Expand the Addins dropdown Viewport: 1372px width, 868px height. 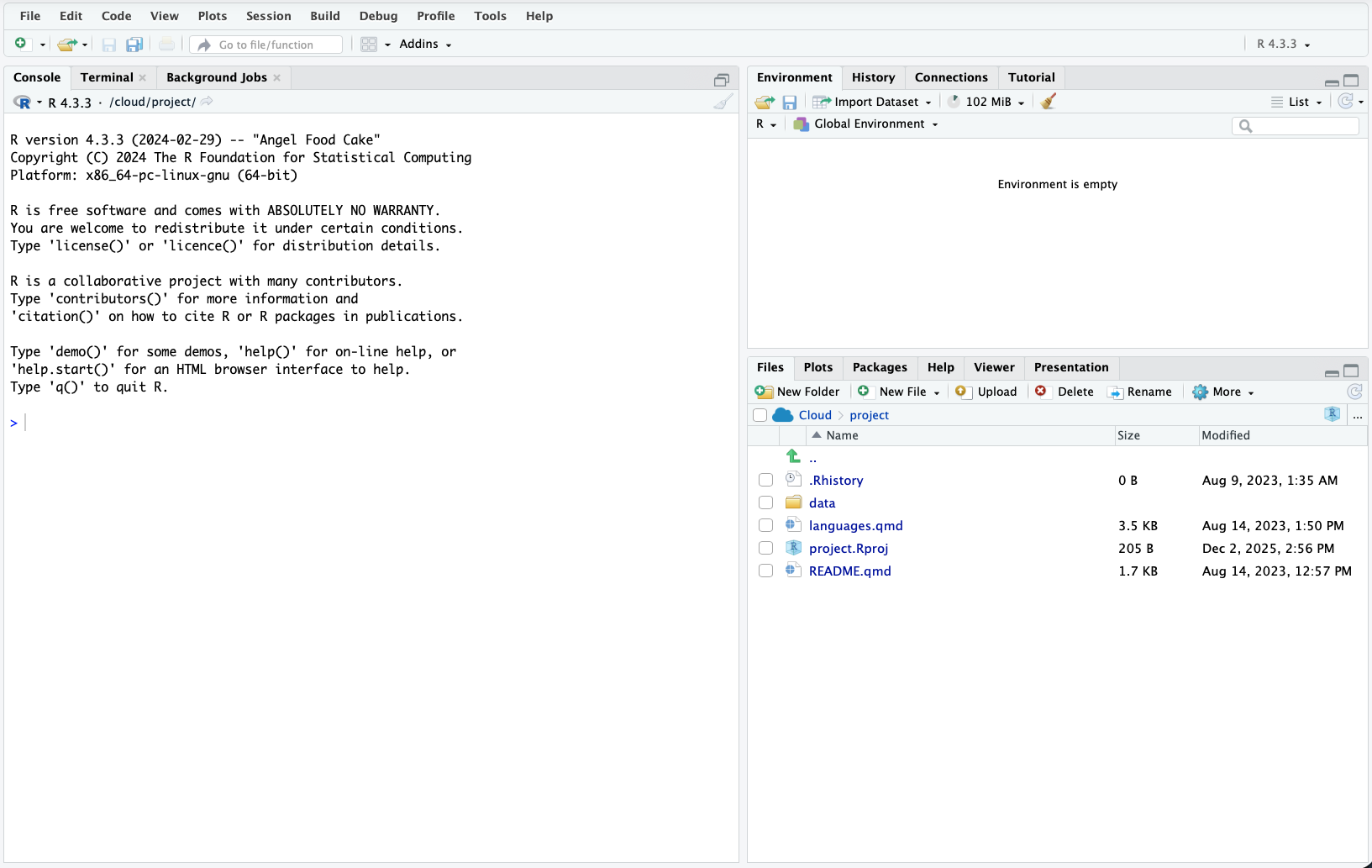[425, 45]
